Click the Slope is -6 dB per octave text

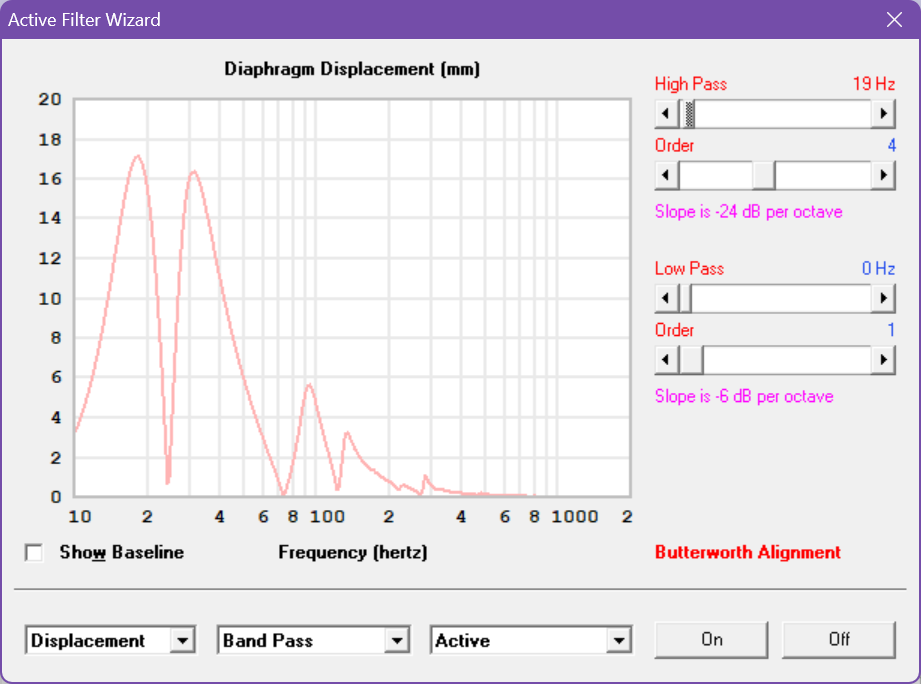tap(744, 396)
